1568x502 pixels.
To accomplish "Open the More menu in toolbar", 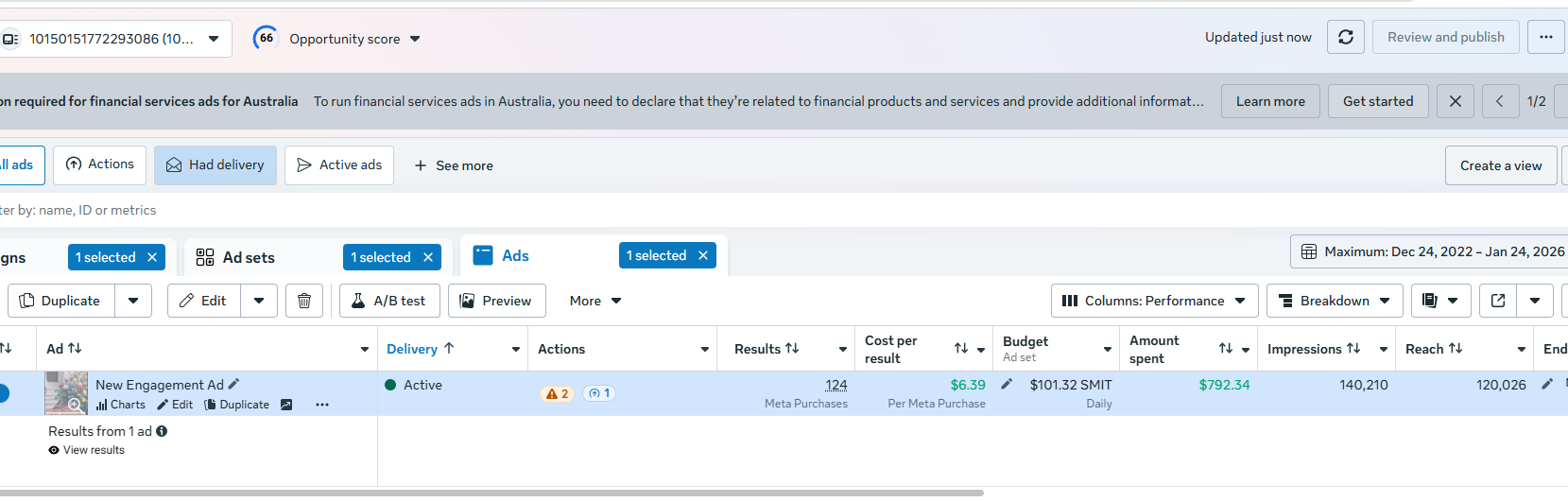I will pos(595,301).
